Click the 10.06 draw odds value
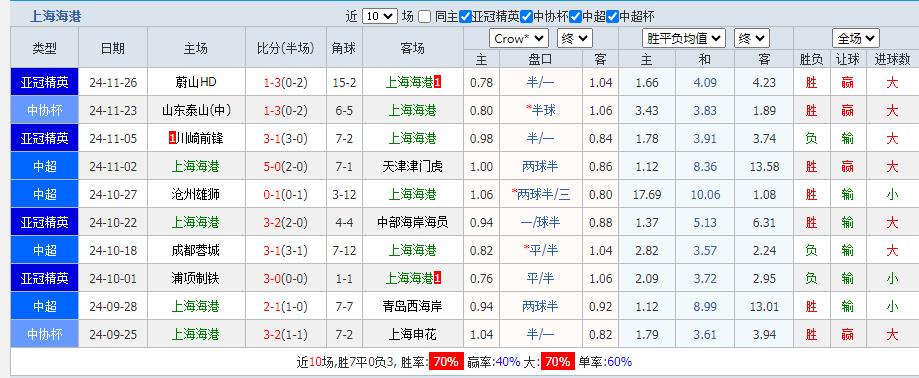 (x=704, y=195)
